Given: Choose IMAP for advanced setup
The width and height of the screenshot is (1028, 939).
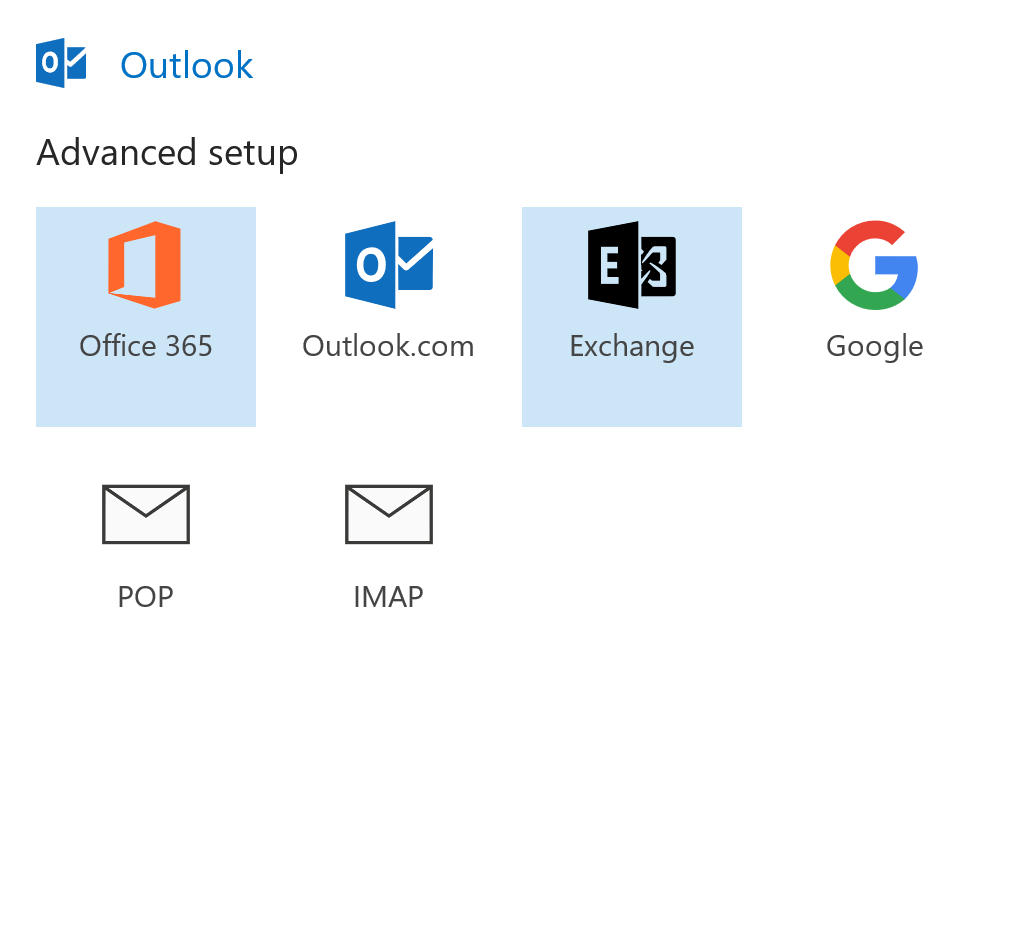Looking at the screenshot, I should tap(388, 545).
